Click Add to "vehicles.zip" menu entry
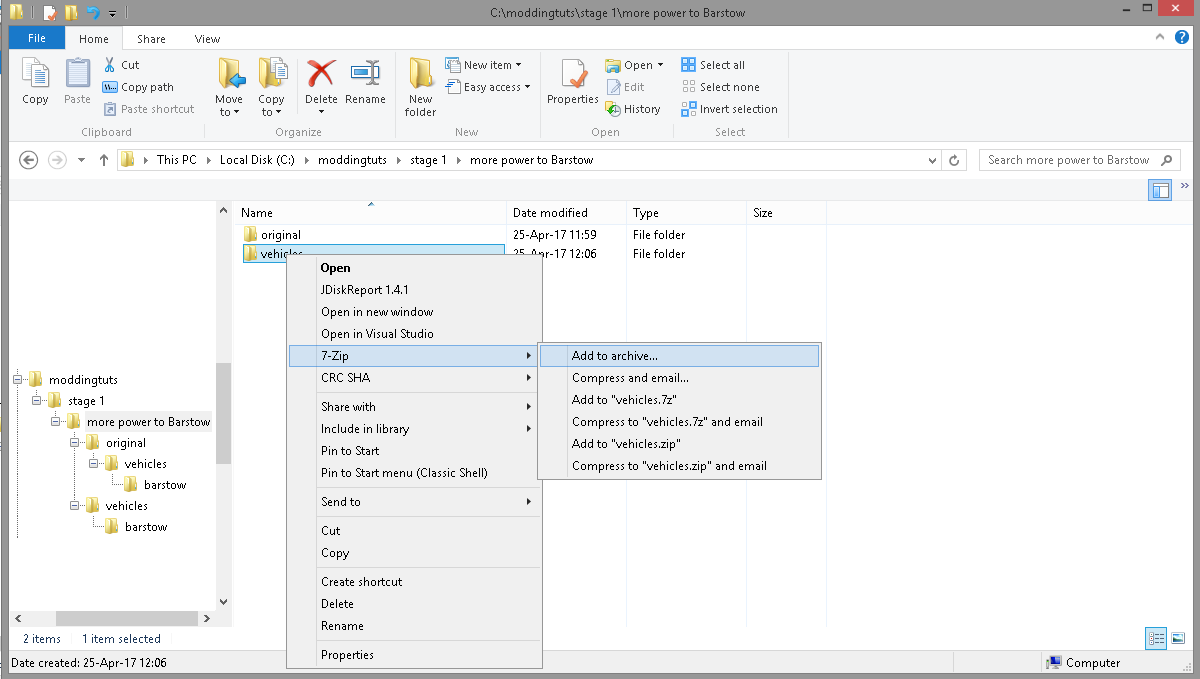Image resolution: width=1200 pixels, height=679 pixels. tap(626, 444)
